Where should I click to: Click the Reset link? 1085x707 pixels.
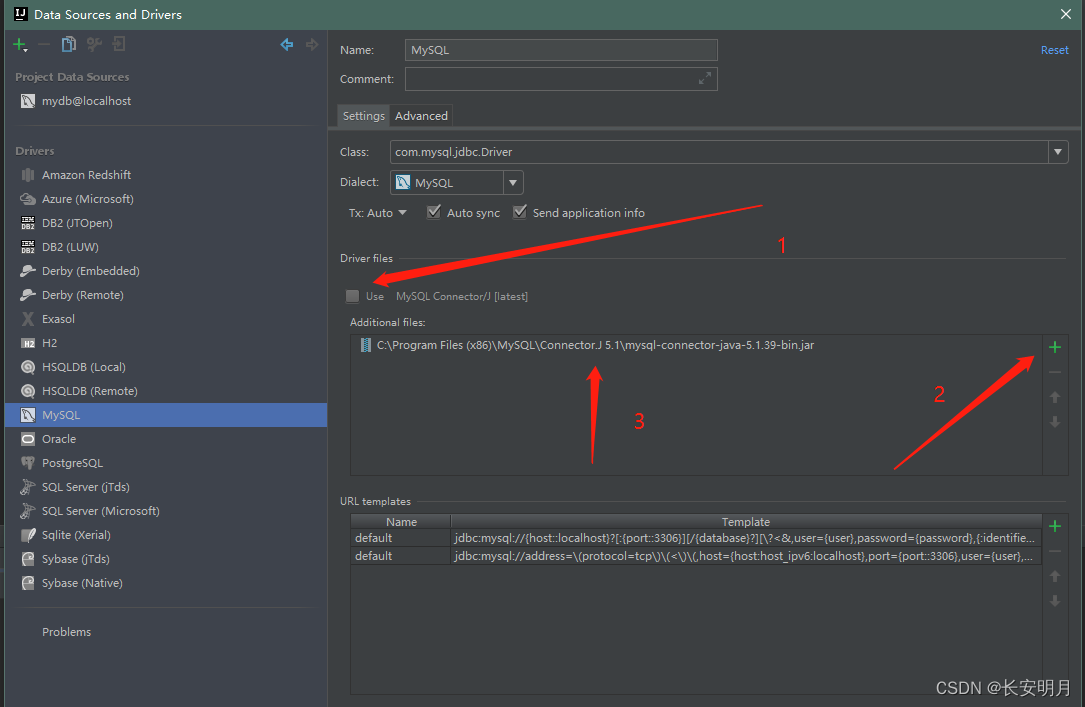coord(1055,50)
